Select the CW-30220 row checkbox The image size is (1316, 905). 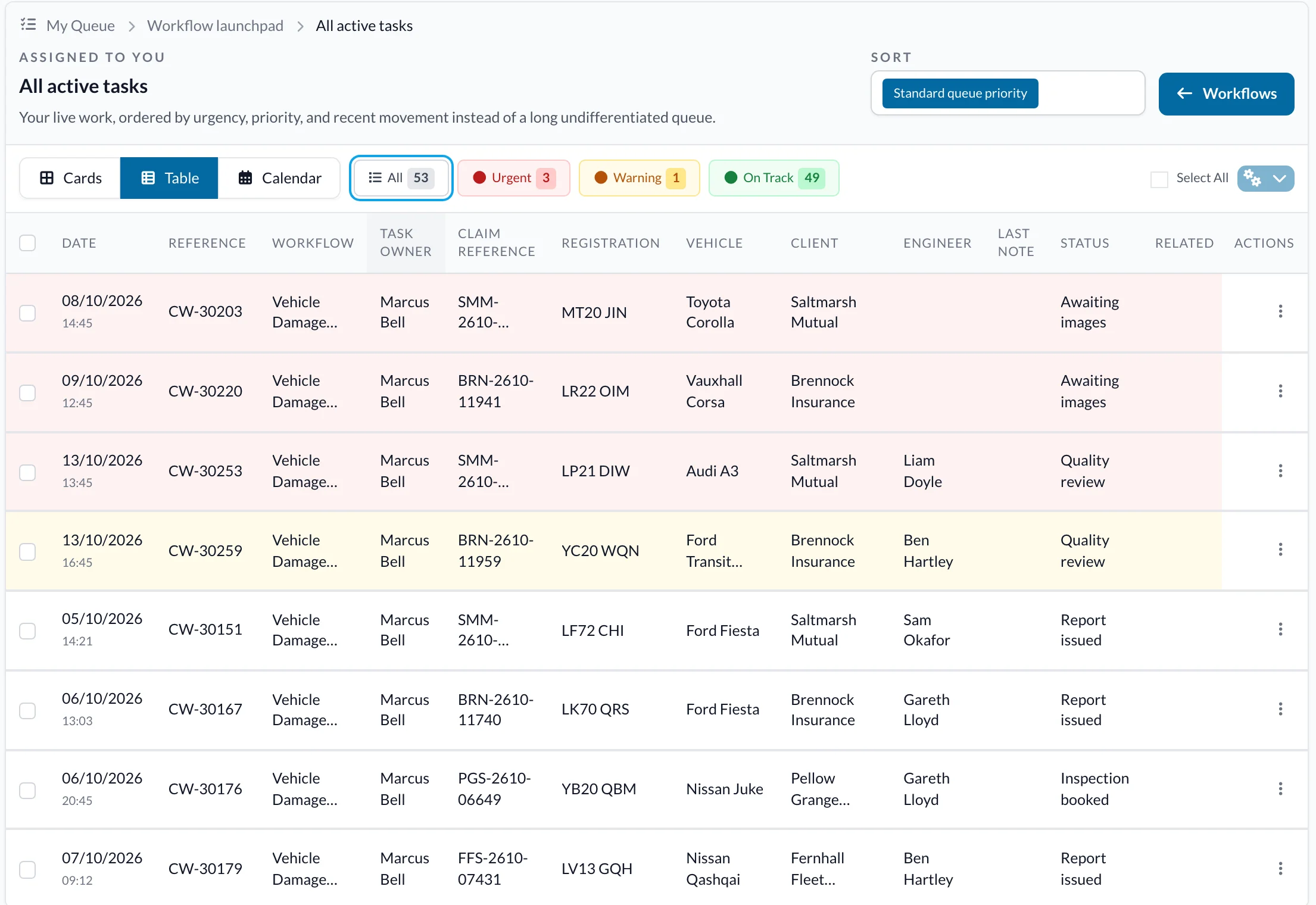click(27, 392)
